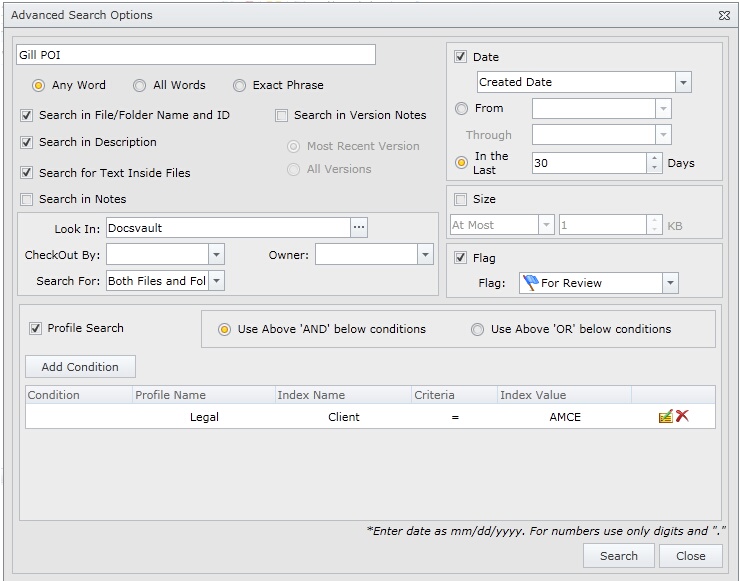Open the Owner dropdown list
Image resolution: width=739 pixels, height=581 pixels.
click(x=425, y=256)
